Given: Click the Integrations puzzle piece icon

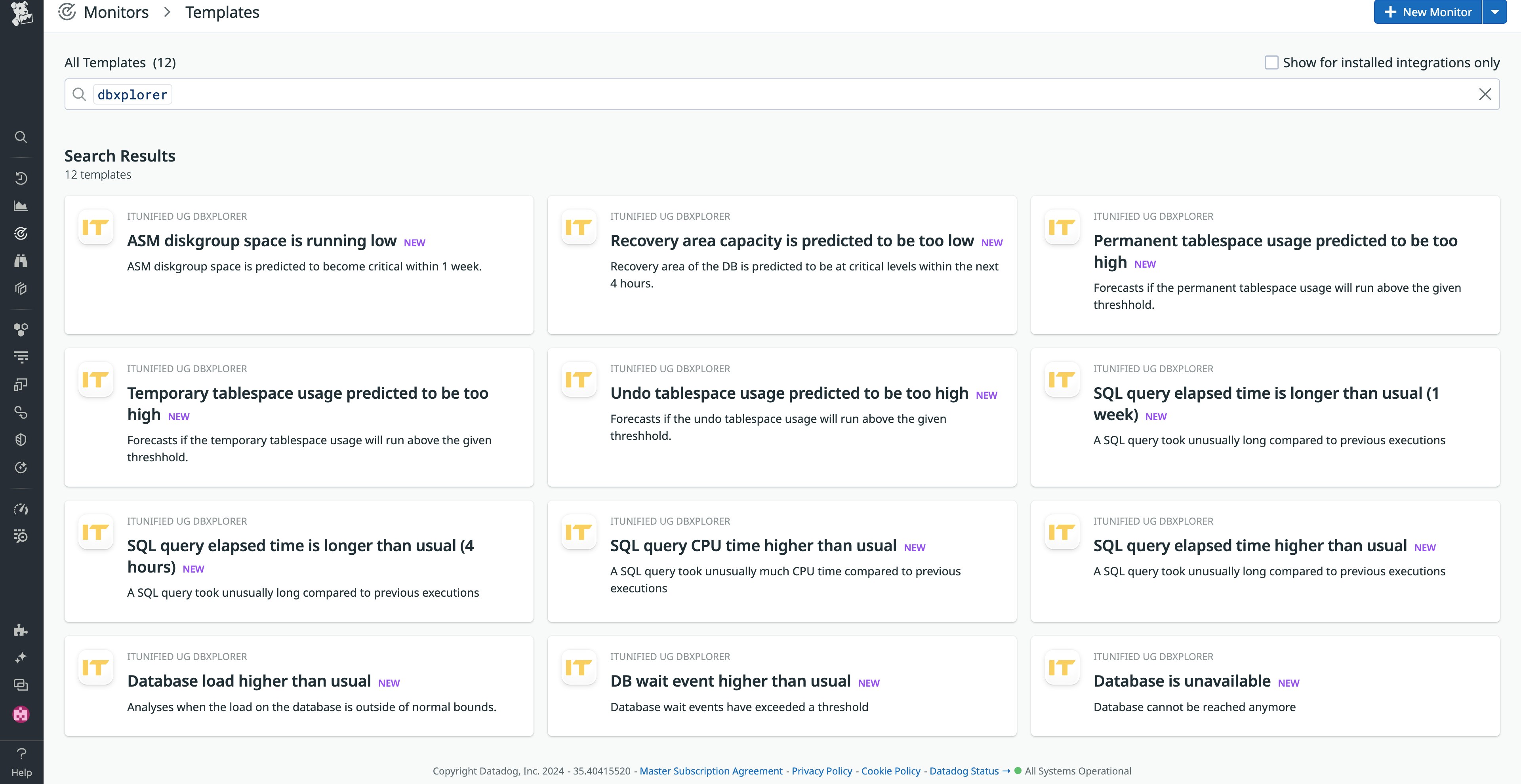Looking at the screenshot, I should (x=21, y=630).
